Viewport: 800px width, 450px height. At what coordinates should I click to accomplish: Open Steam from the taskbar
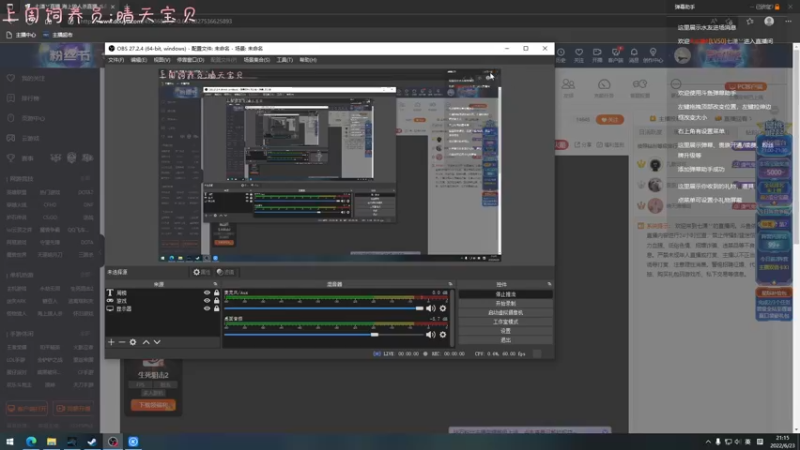pos(92,442)
